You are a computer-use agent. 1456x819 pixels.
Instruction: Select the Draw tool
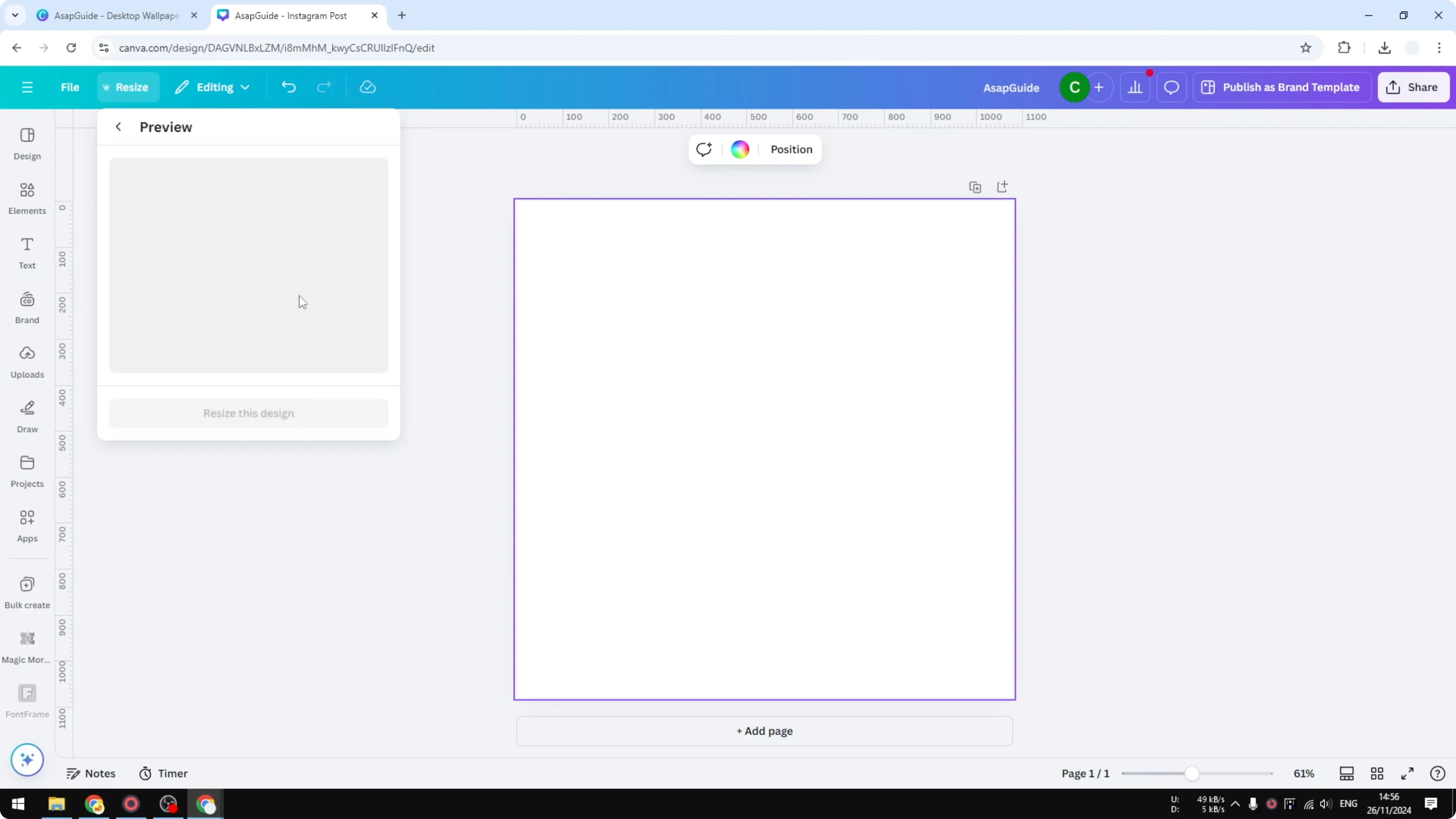tap(27, 415)
